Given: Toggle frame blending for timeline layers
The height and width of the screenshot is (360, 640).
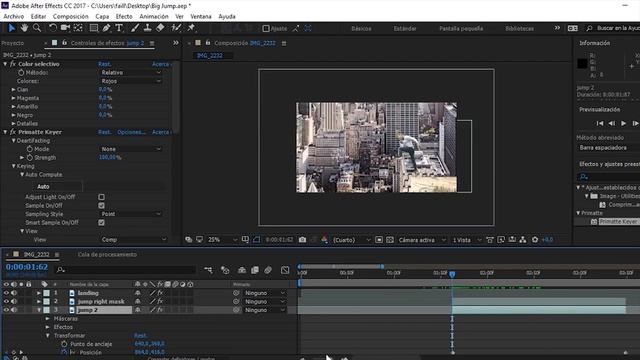Looking at the screenshot, I should (x=255, y=270).
